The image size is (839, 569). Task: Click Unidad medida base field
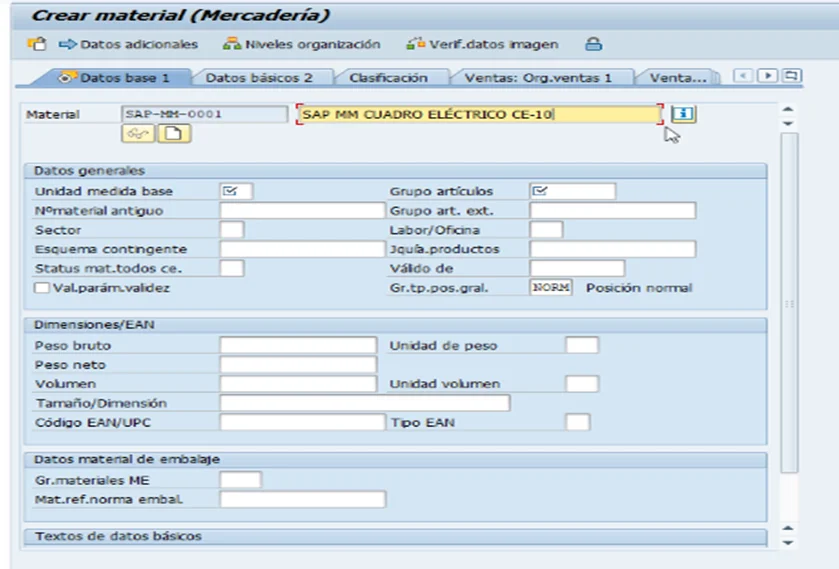click(236, 191)
